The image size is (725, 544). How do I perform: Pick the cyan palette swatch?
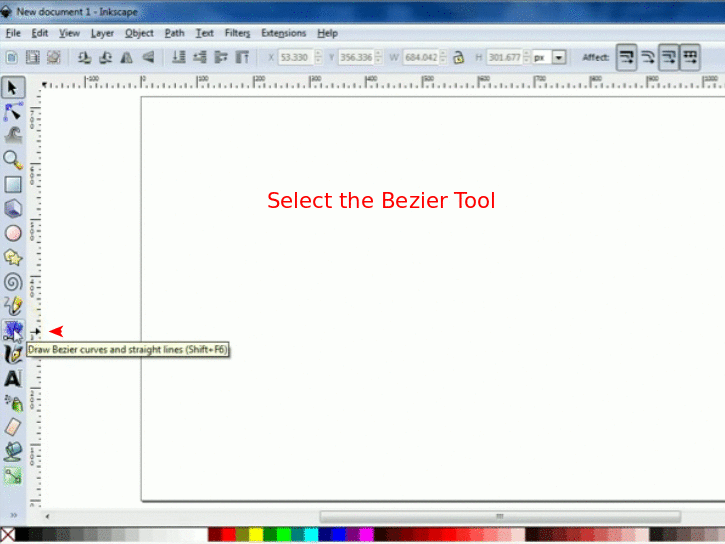[x=311, y=535]
